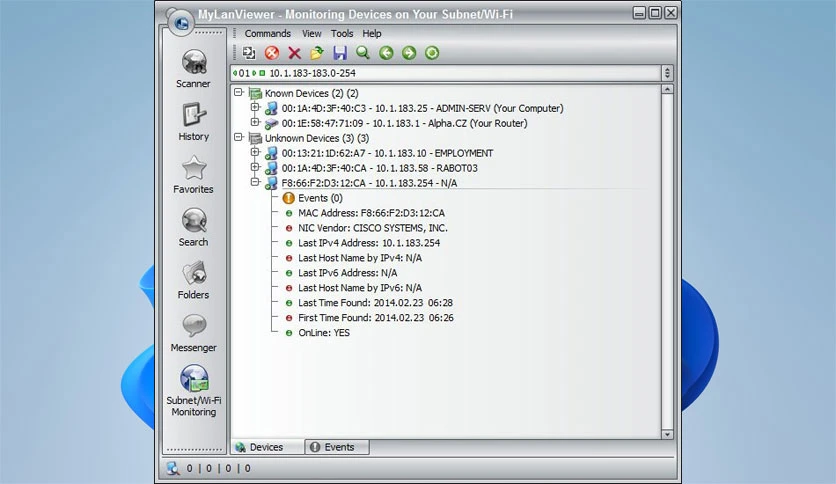Click the toolbar drag grip handle
This screenshot has height=484, width=836.
[235, 53]
